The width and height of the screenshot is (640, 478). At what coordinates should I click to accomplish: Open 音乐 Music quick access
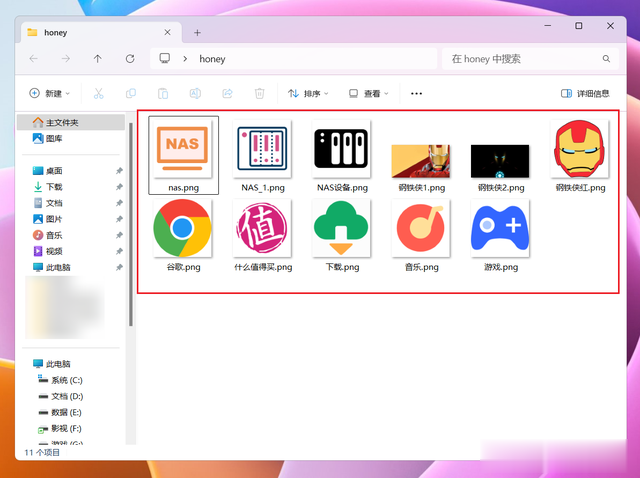point(71,235)
